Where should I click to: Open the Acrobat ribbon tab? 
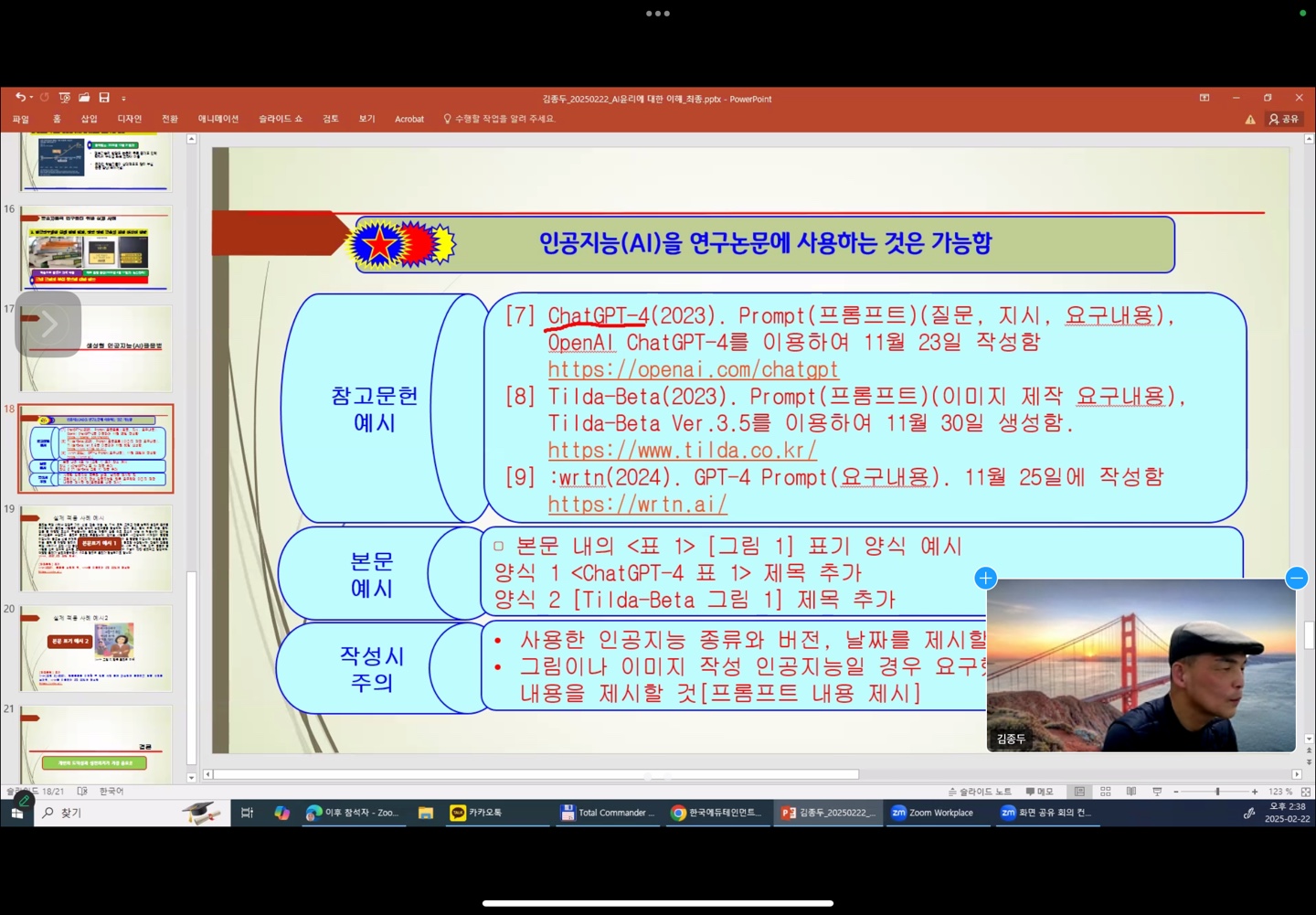[x=409, y=119]
